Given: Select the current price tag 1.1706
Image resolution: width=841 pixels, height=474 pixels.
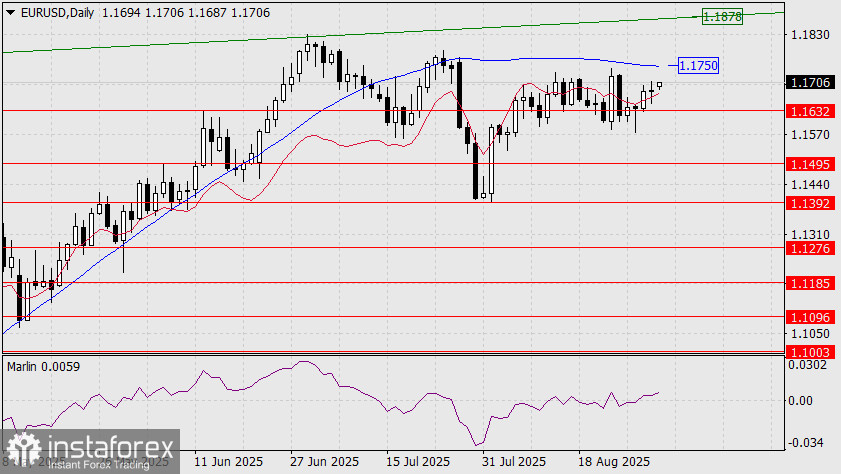Looking at the screenshot, I should (810, 83).
